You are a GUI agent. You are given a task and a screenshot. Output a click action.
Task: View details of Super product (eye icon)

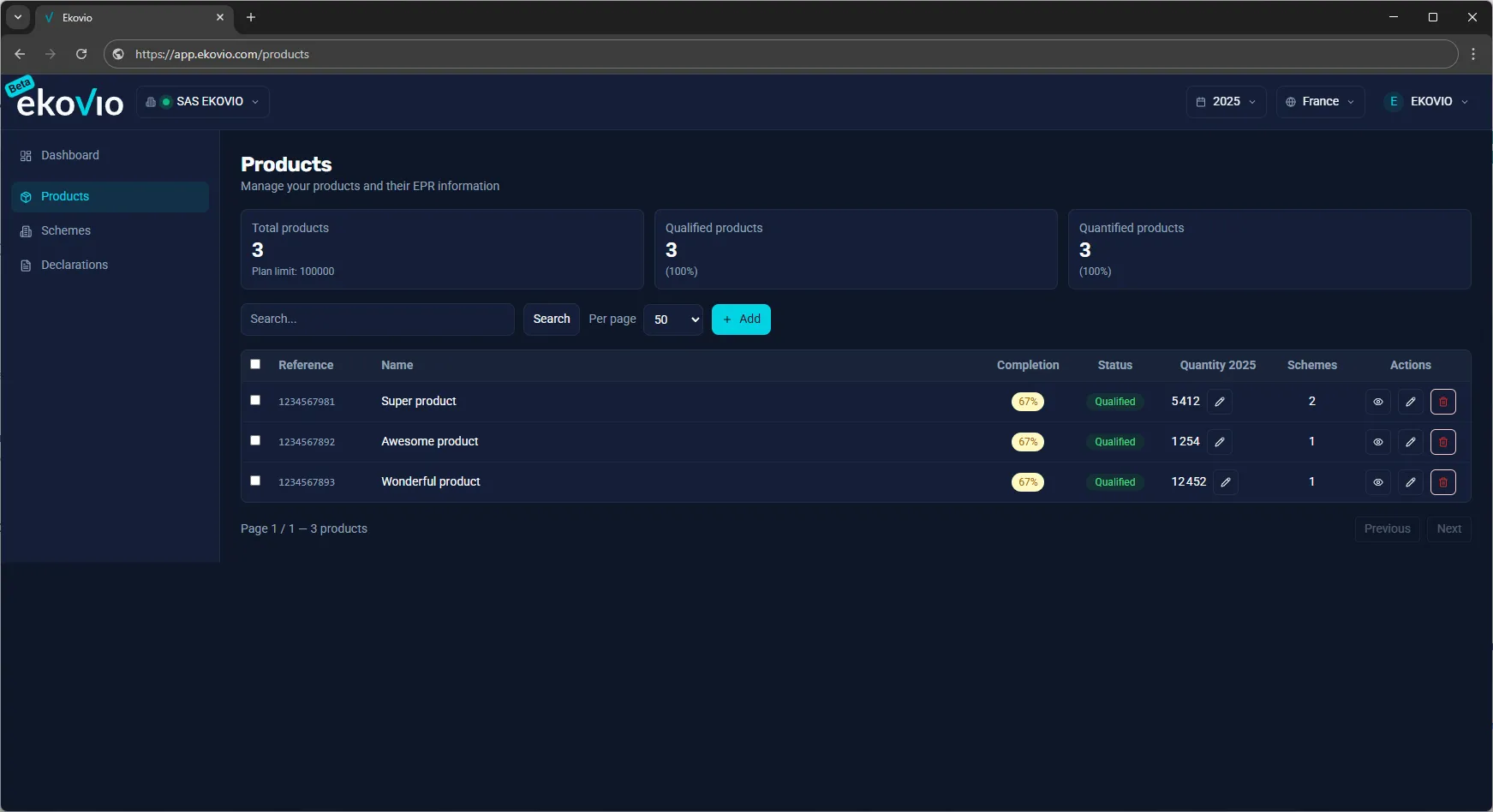pyautogui.click(x=1377, y=402)
